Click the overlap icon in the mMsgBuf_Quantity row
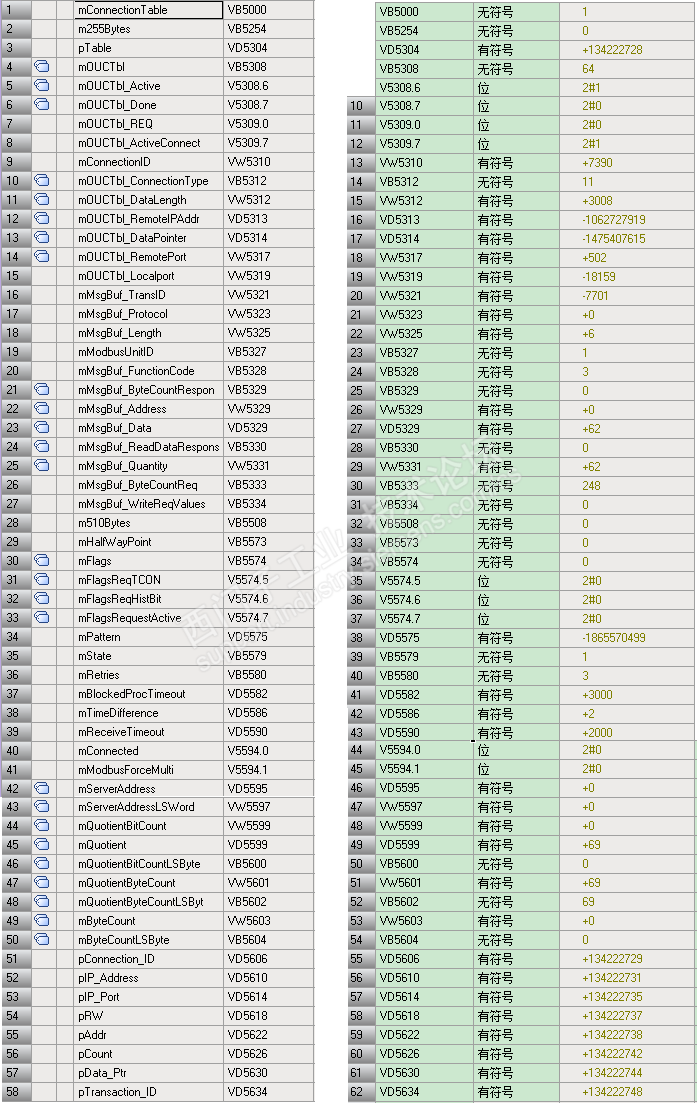 tap(42, 466)
